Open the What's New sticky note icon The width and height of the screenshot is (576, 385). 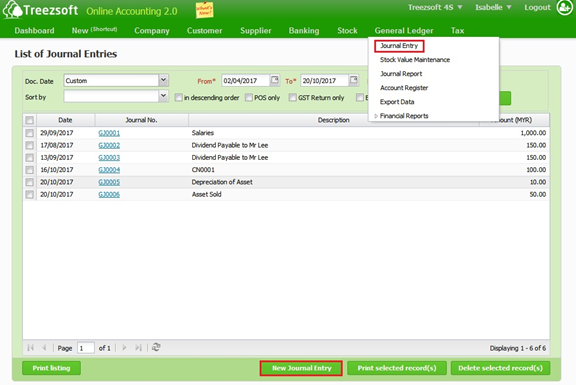tap(204, 10)
